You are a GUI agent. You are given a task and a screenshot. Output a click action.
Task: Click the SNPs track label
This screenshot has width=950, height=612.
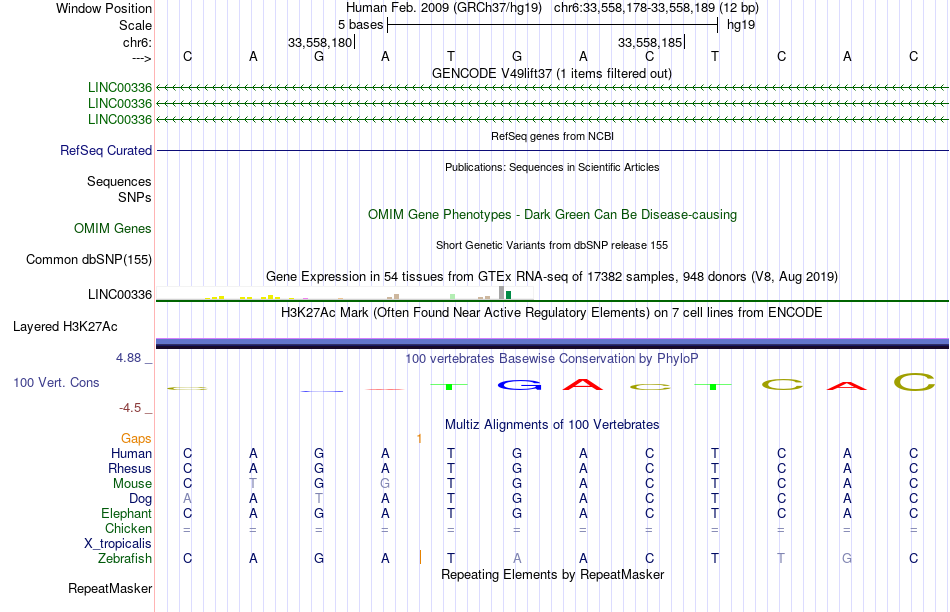pyautogui.click(x=135, y=197)
